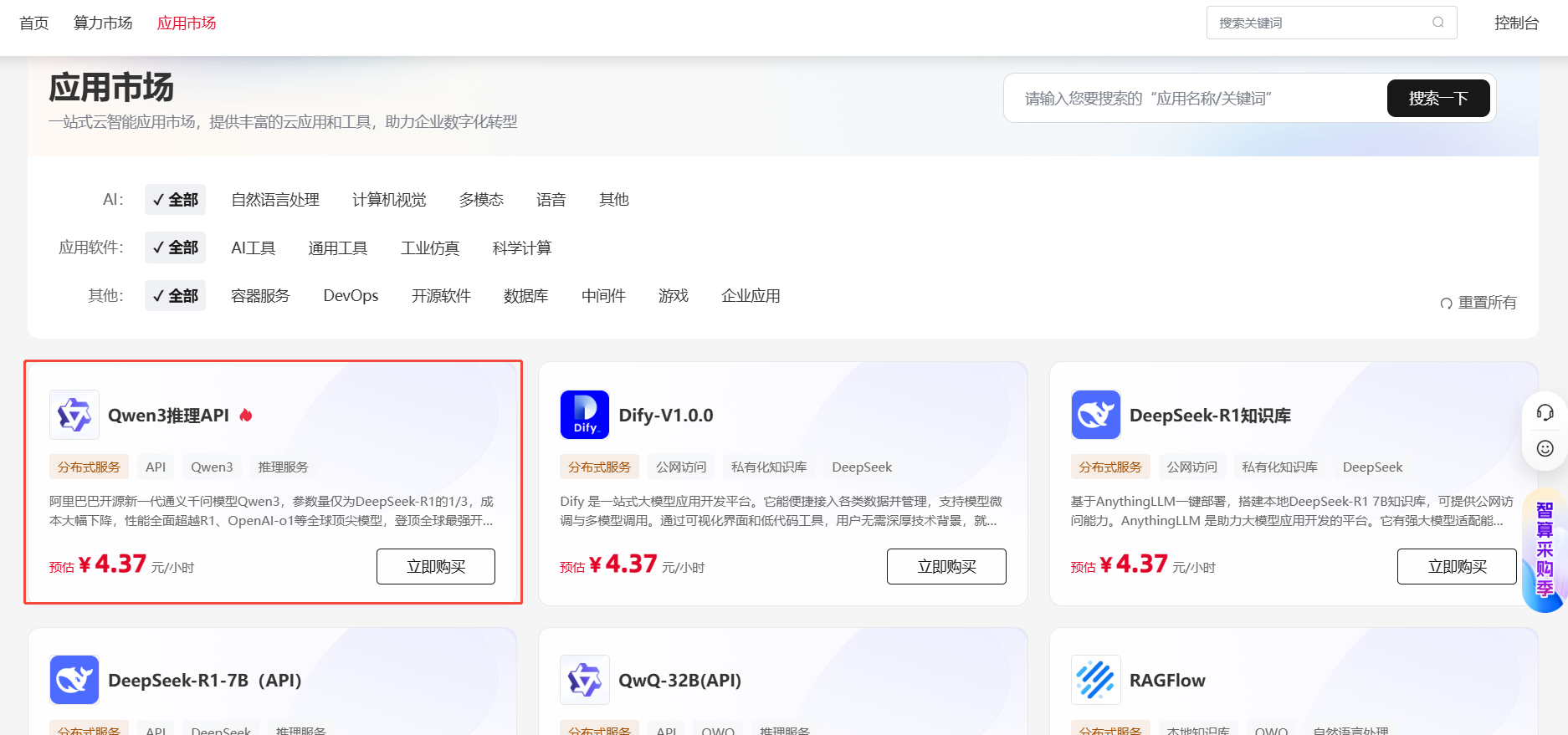Open the RAGFlow title
The width and height of the screenshot is (1568, 735).
[x=1167, y=681]
